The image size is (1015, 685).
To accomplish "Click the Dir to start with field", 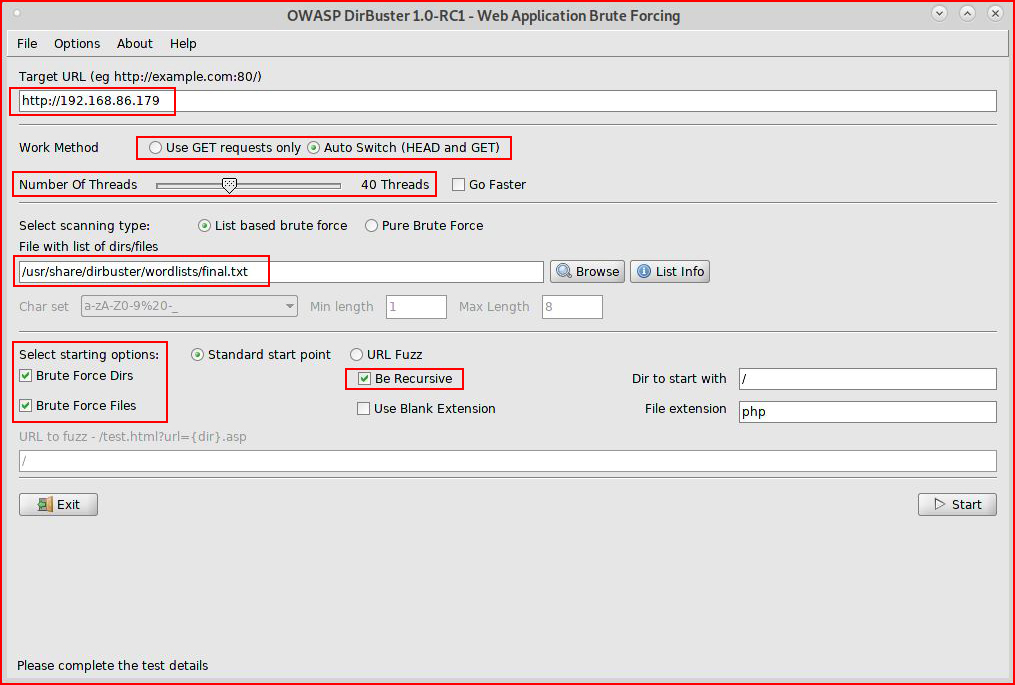I will [867, 379].
